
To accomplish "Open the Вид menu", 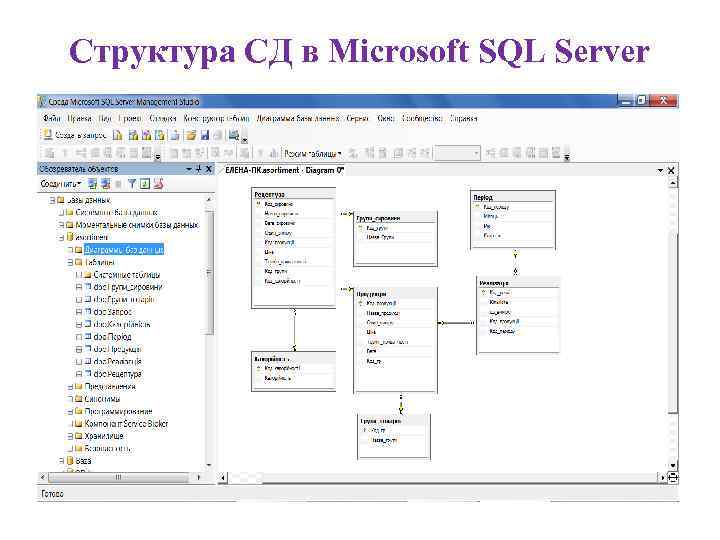I will click(x=105, y=118).
